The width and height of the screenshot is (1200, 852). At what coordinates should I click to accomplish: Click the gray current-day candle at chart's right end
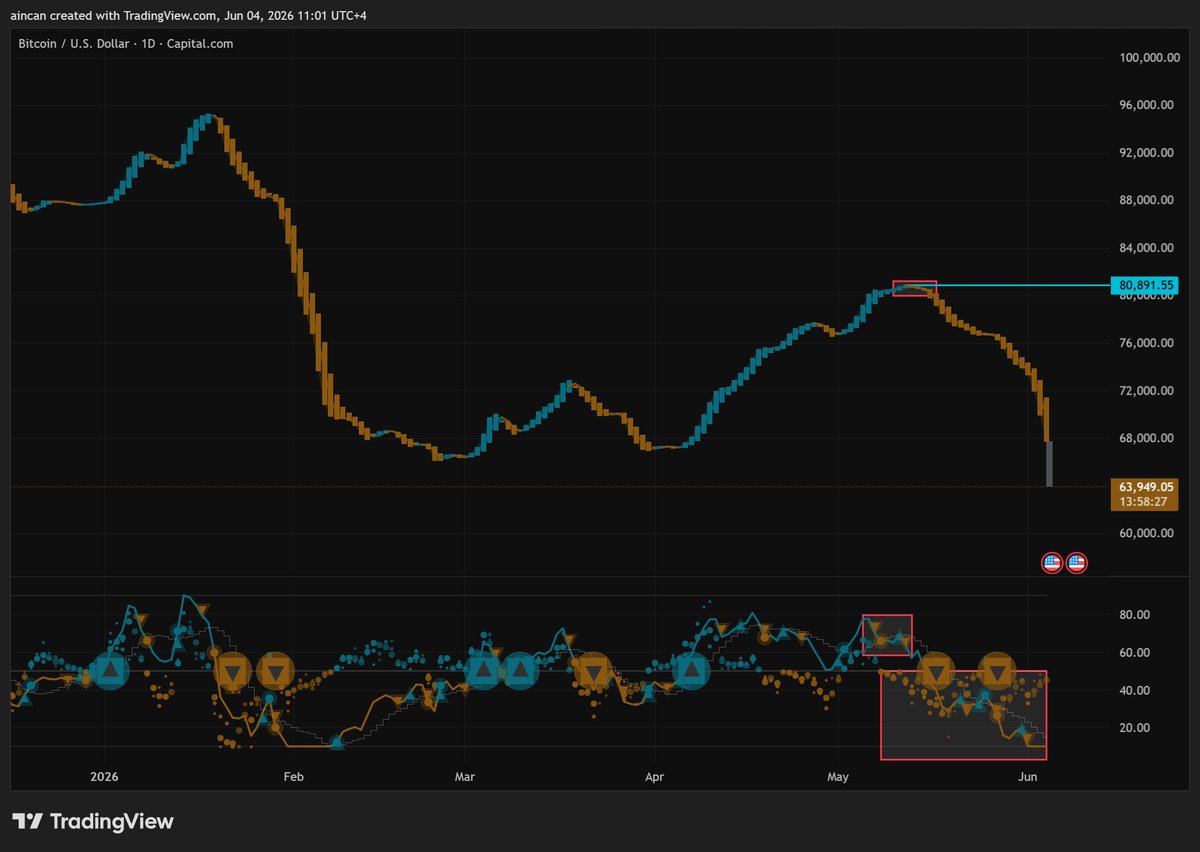click(x=1049, y=464)
